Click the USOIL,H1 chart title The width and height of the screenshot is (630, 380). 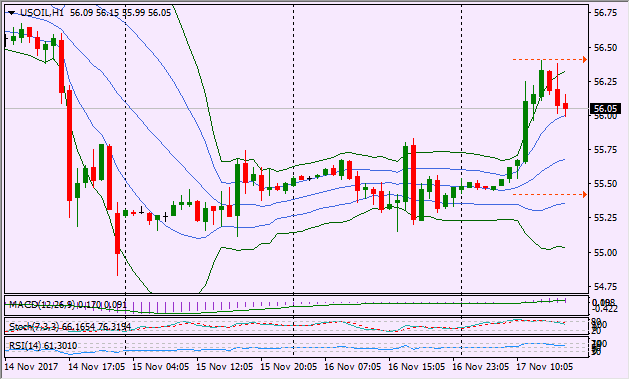pos(42,13)
